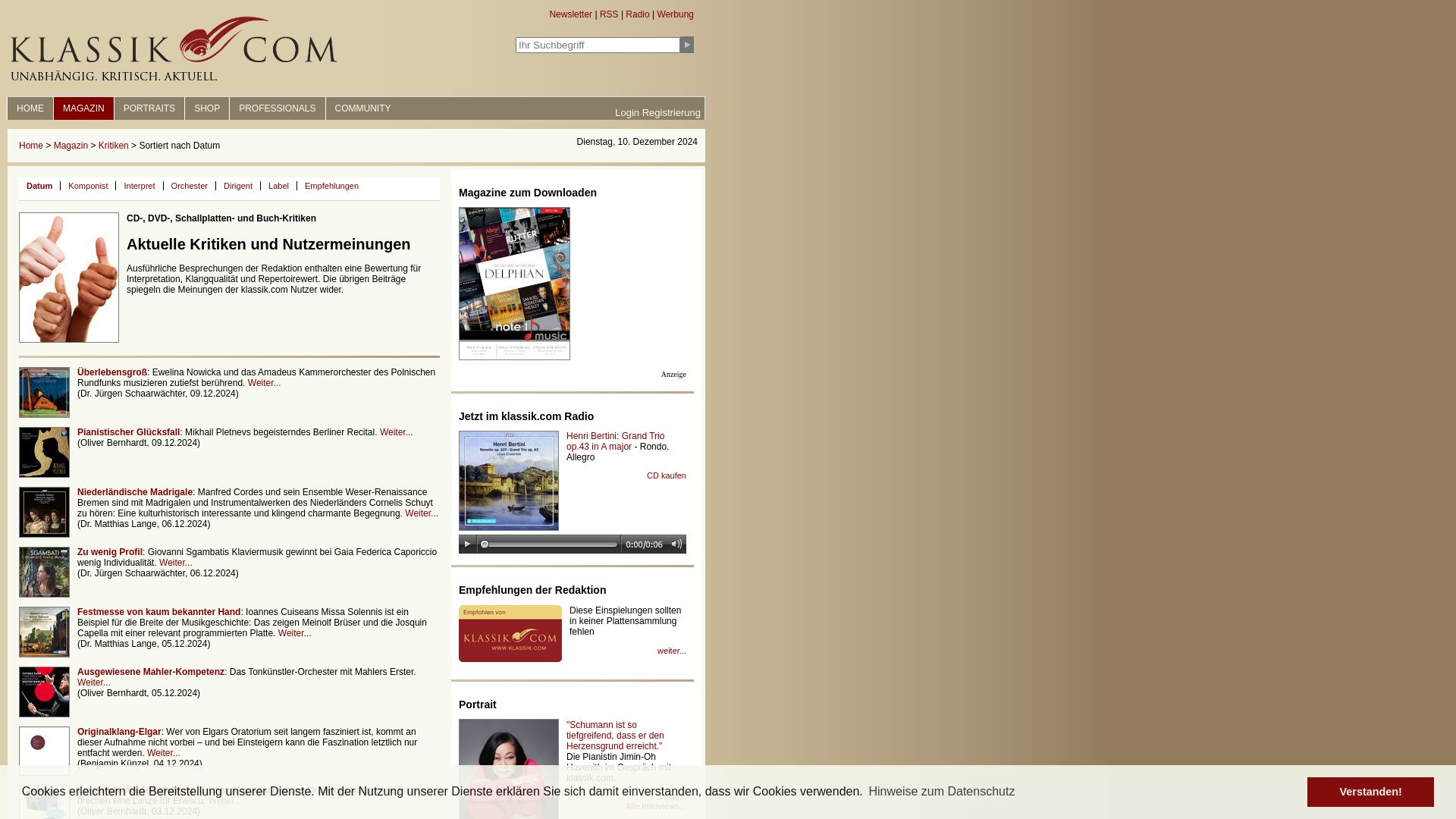
Task: Click the Empfohlen von klassik.com banner
Action: click(510, 633)
